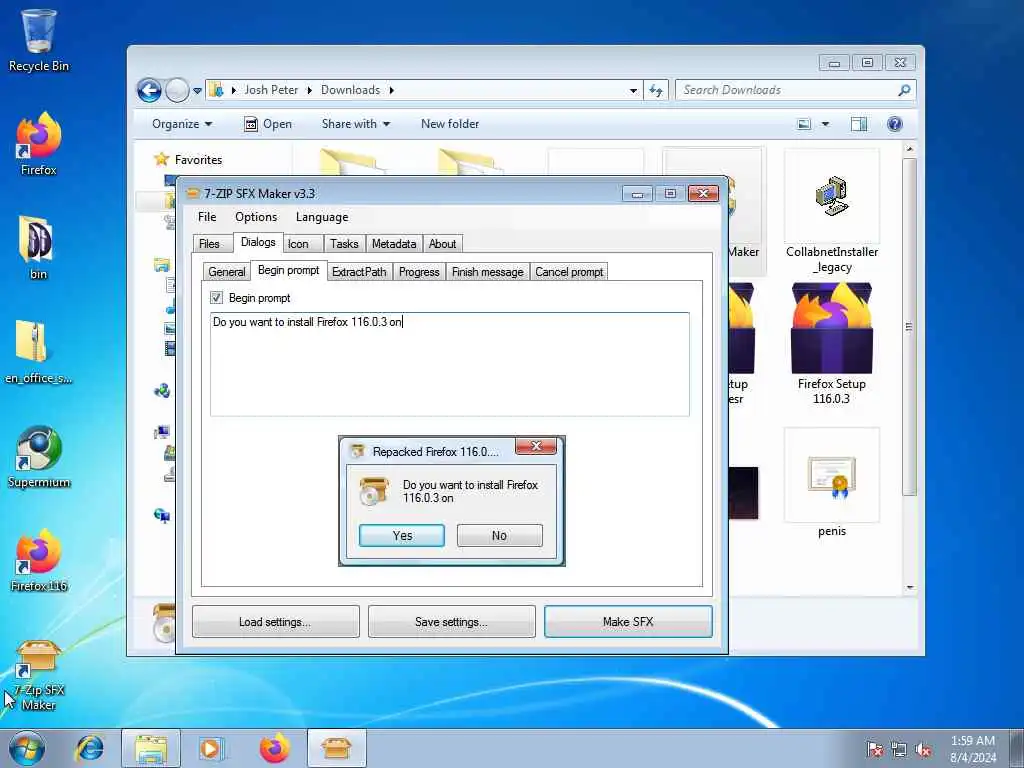Click Open in the Explorer toolbar
1024x768 pixels.
pos(268,124)
